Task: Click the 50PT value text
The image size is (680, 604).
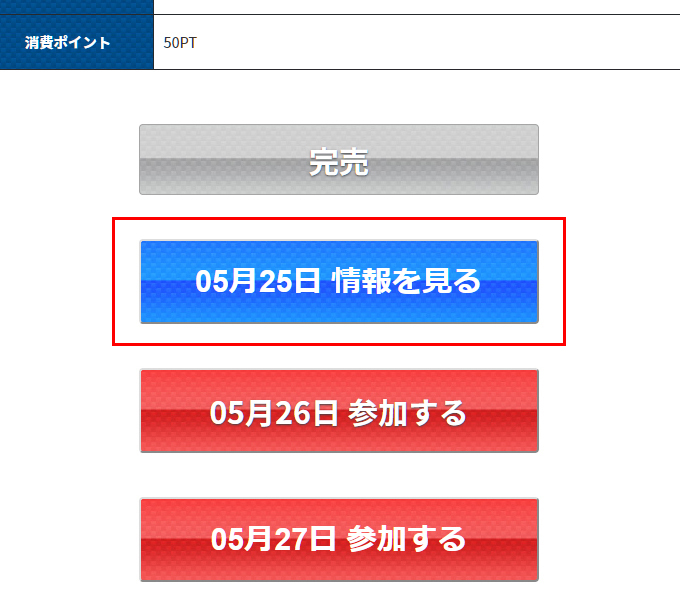Action: pyautogui.click(x=180, y=42)
